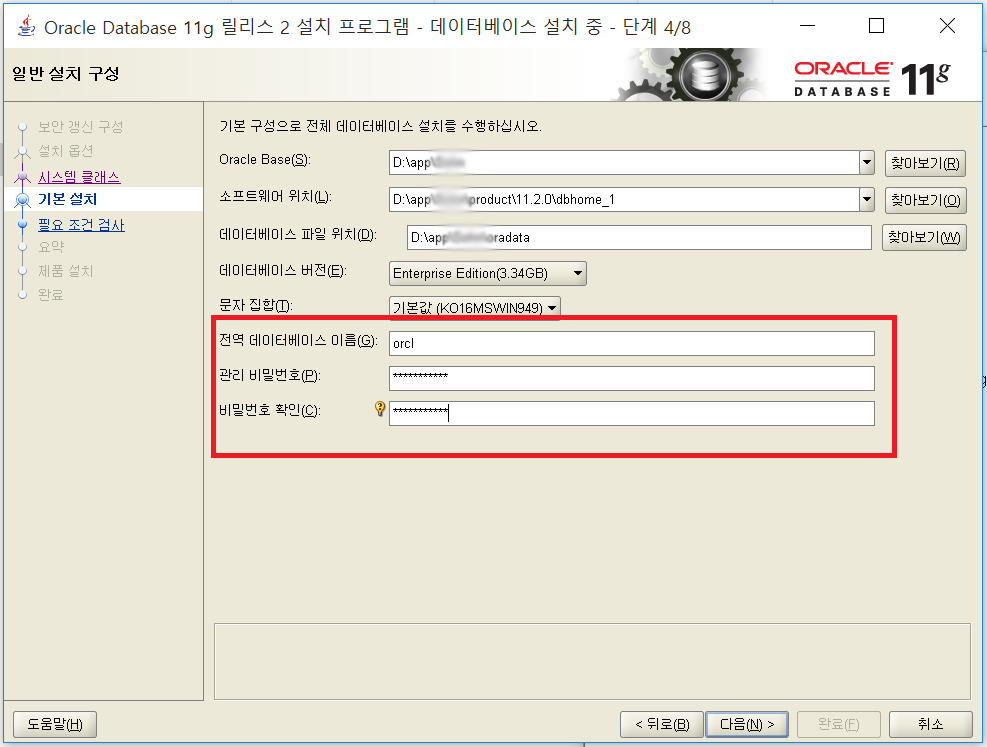Click the 제품 설치 step text
987x747 pixels.
[65, 271]
